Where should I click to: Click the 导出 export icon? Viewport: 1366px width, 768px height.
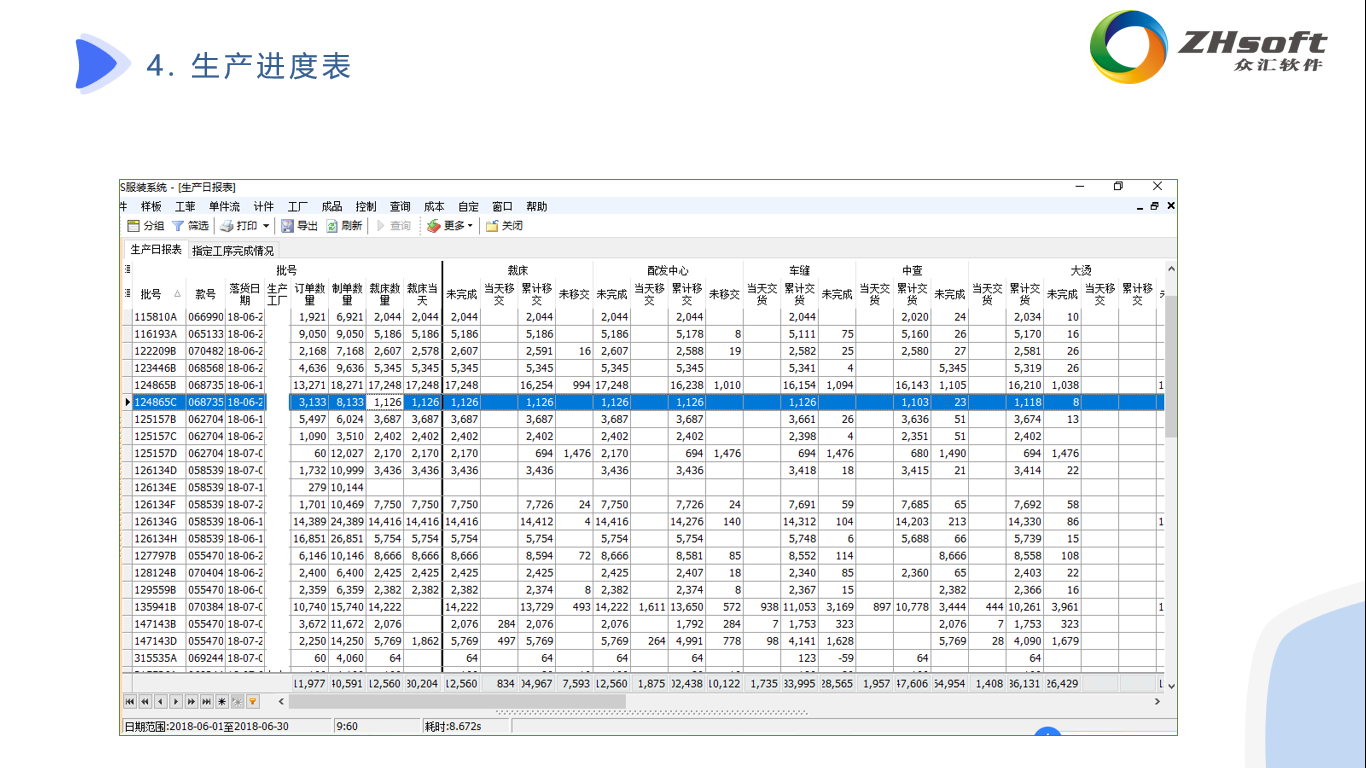(x=287, y=226)
